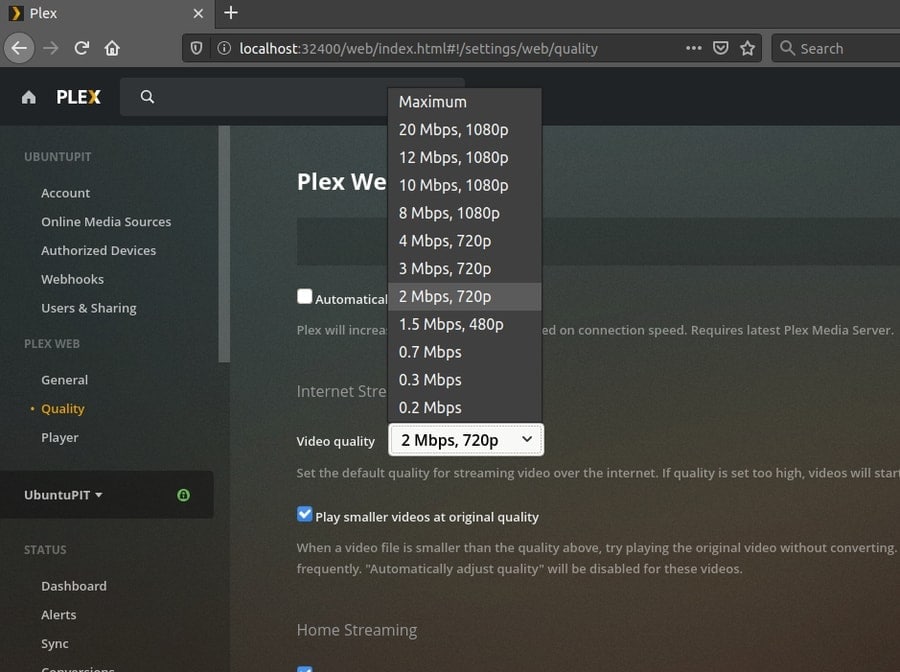Click the tracking protection shield icon
The height and width of the screenshot is (672, 900).
(x=196, y=48)
